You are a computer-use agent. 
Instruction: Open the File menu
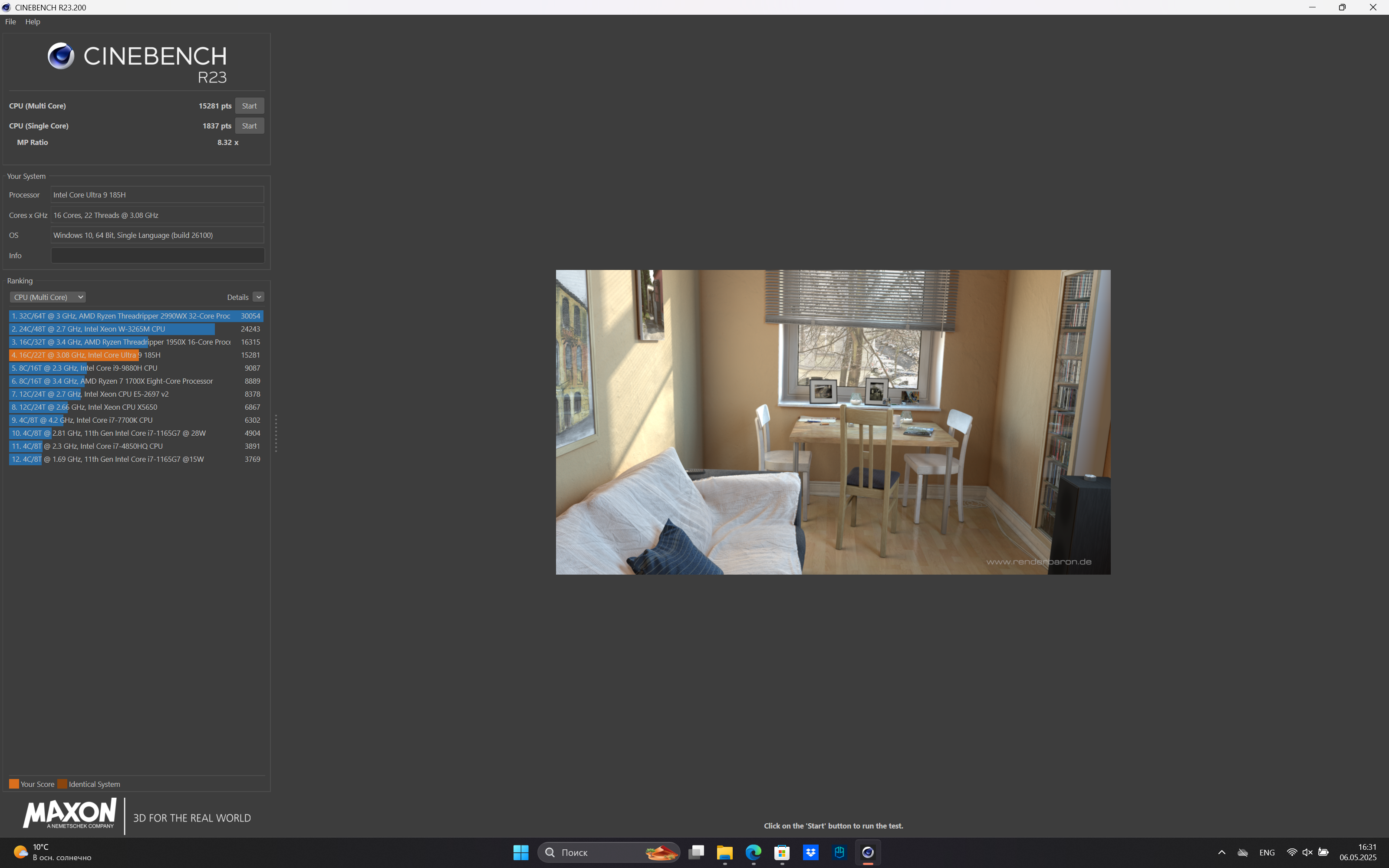pos(10,22)
